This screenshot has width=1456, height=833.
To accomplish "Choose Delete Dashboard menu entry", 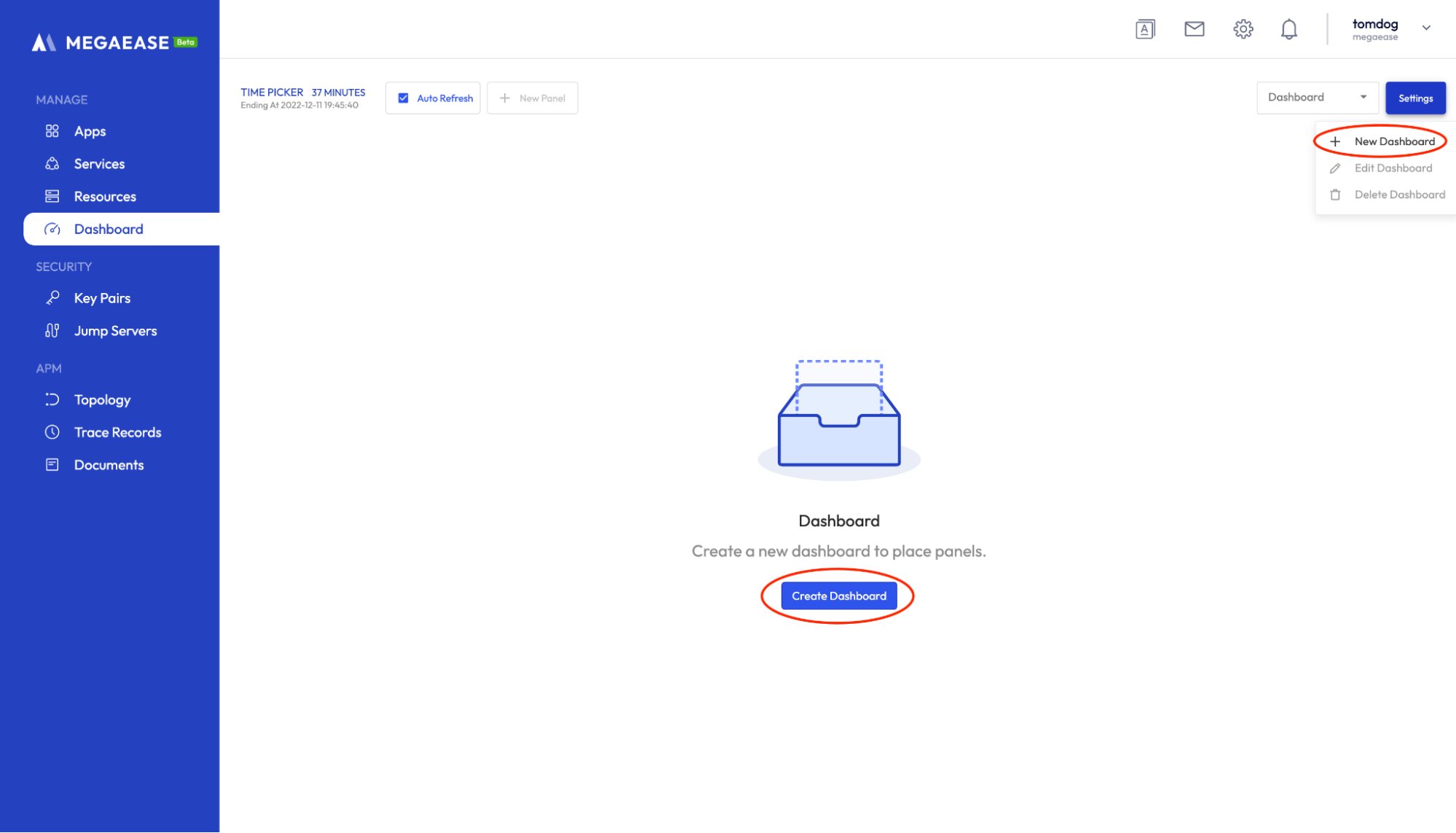I will pos(1398,195).
